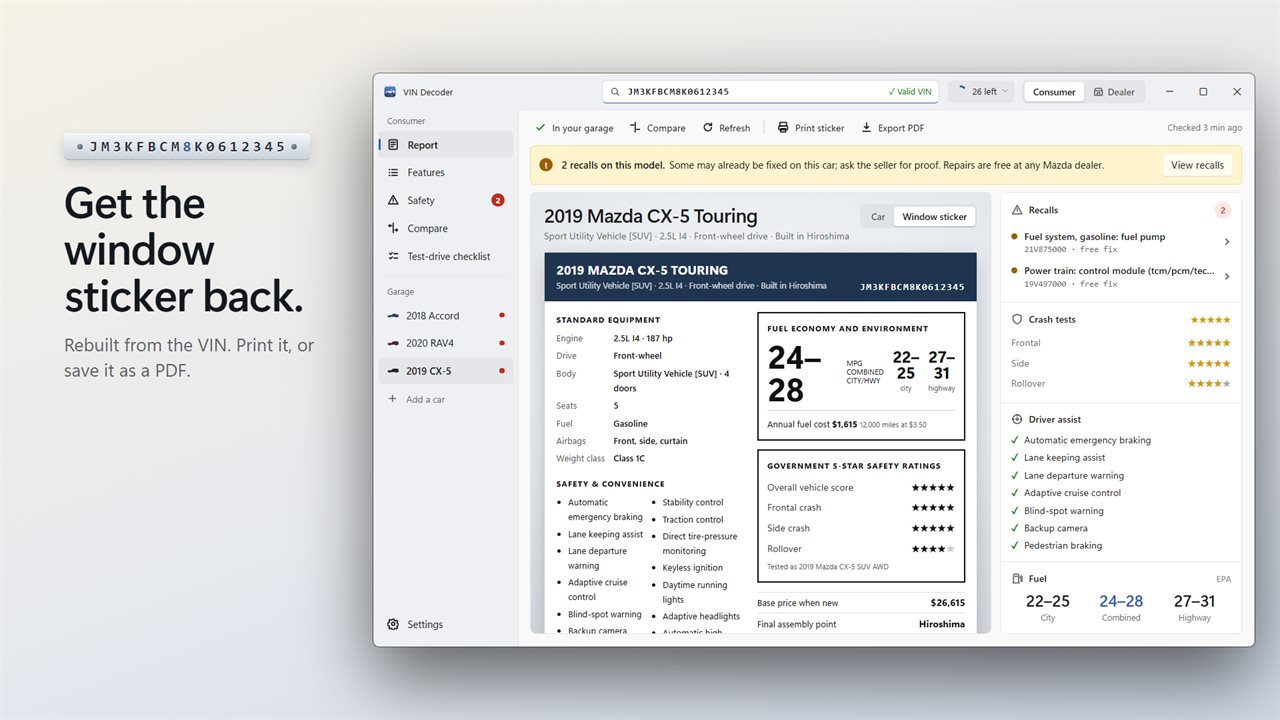
Task: Export the report as PDF
Action: pyautogui.click(x=893, y=128)
